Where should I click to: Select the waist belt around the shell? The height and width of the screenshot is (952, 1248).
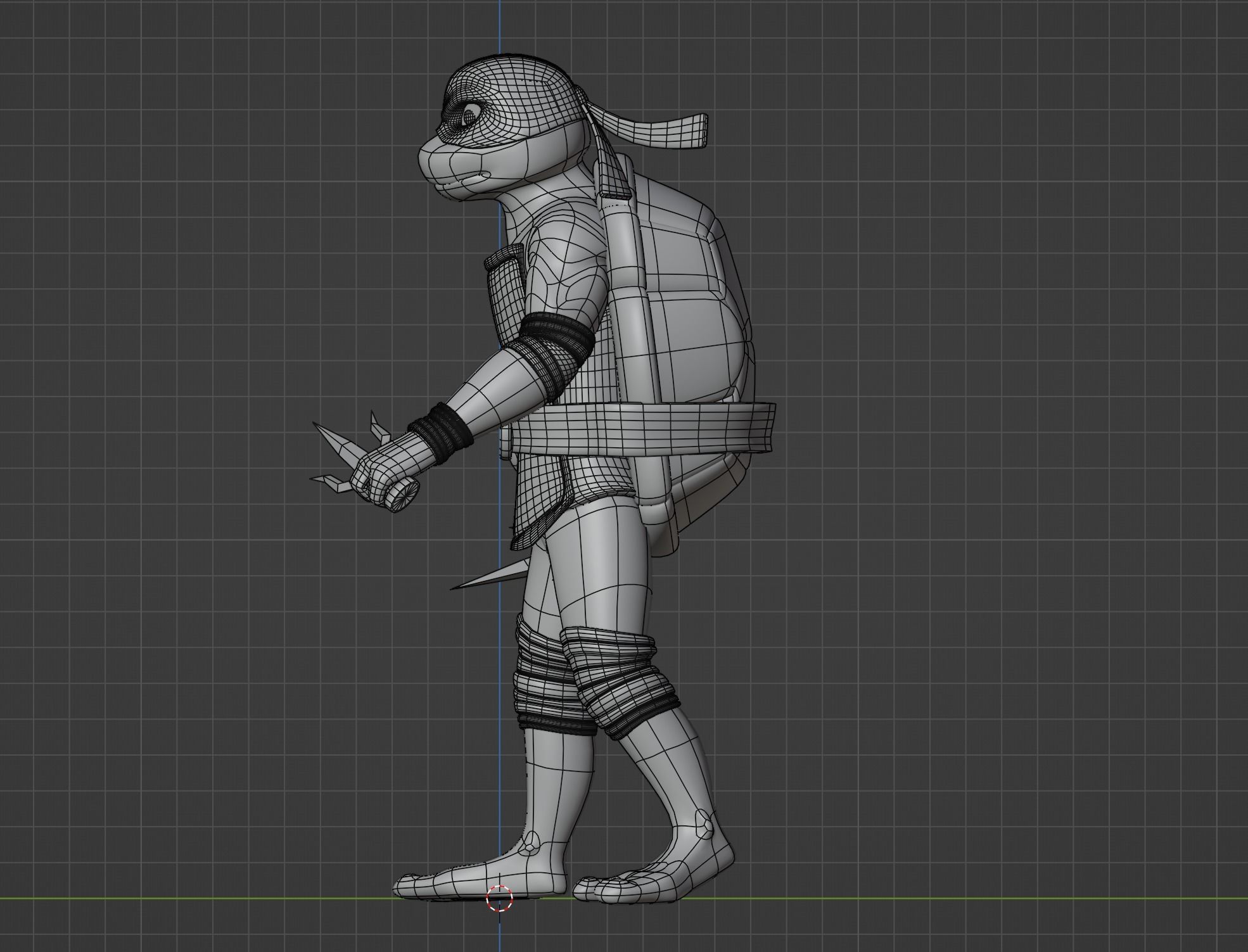(644, 431)
